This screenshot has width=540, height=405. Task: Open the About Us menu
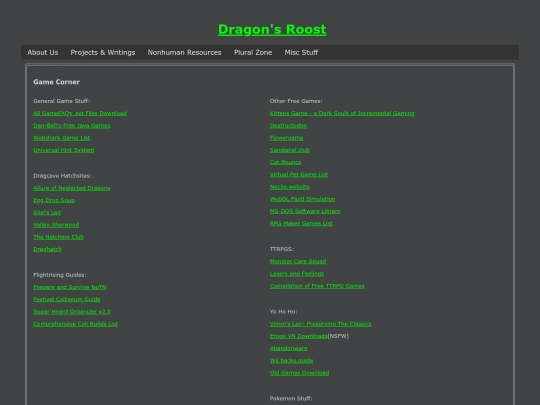pyautogui.click(x=43, y=52)
